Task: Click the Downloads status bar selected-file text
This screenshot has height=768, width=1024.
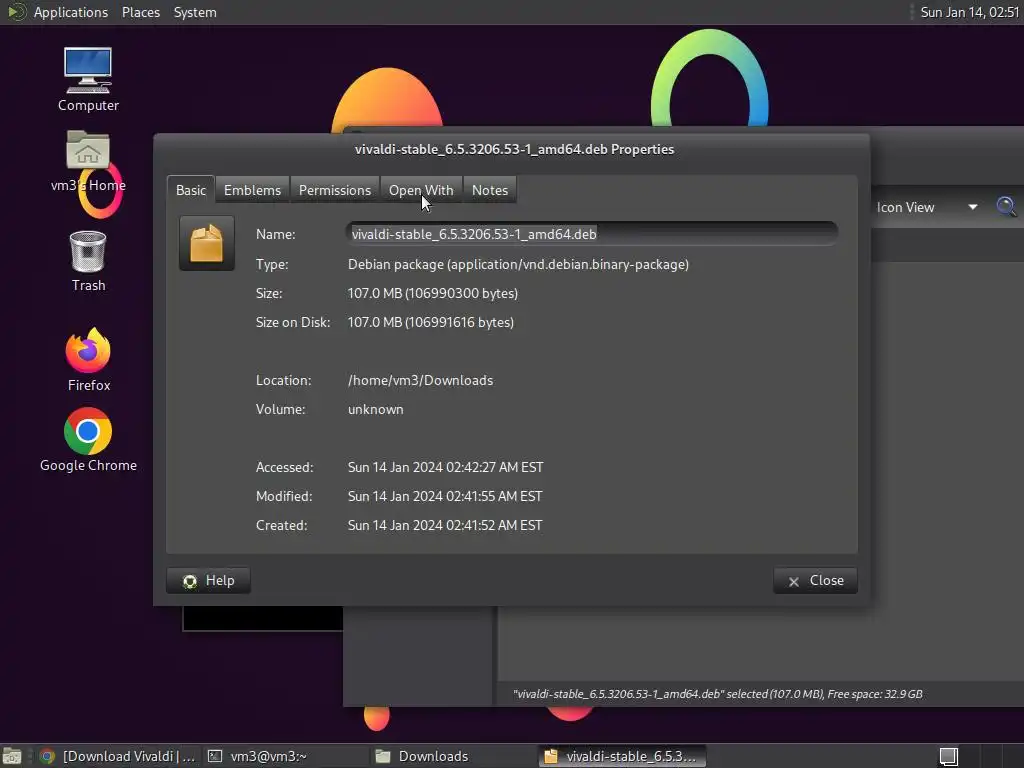Action: (718, 694)
